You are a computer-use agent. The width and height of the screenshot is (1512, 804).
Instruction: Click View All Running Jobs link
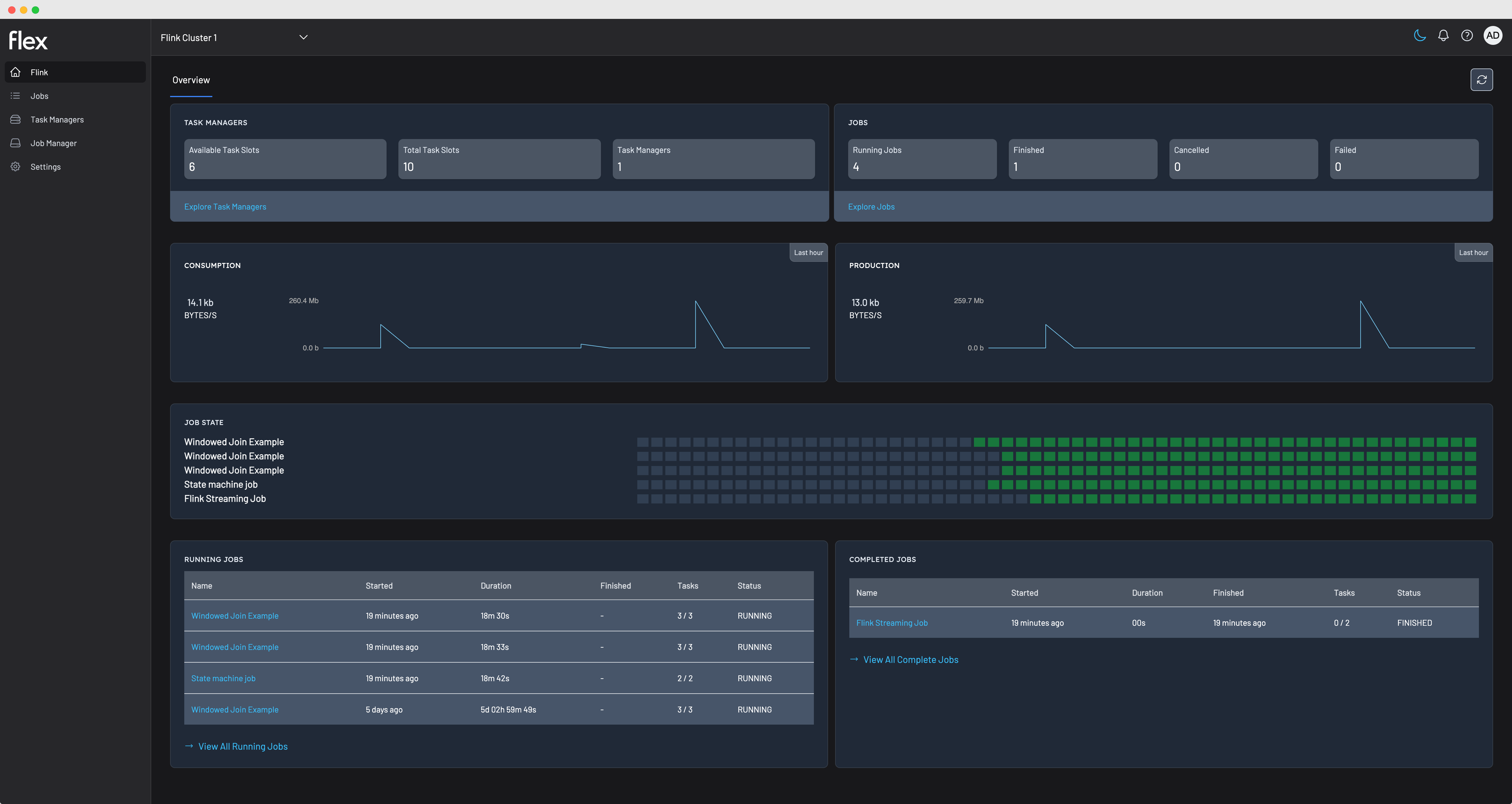[242, 746]
